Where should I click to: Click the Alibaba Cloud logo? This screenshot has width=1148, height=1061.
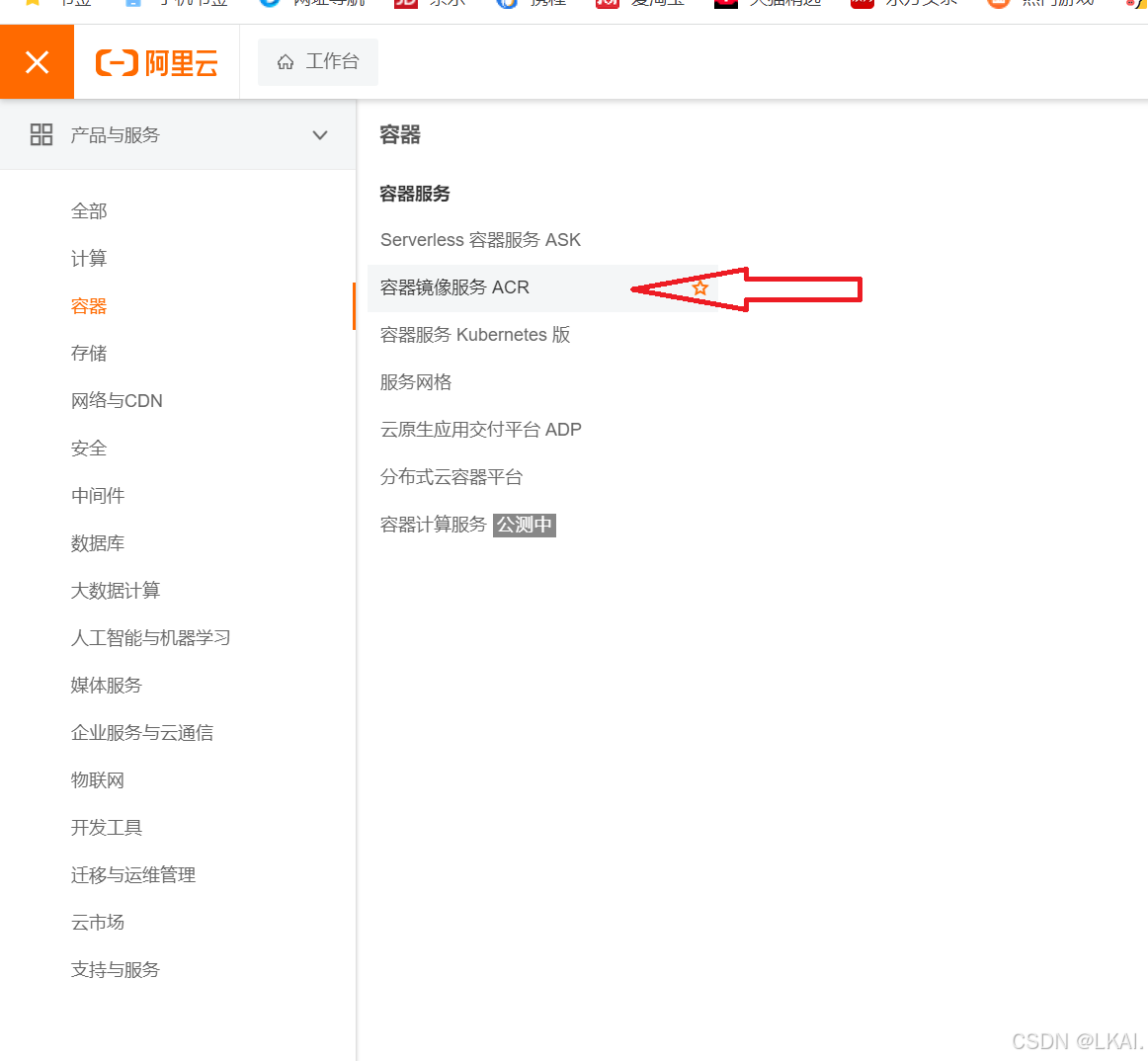(x=157, y=63)
